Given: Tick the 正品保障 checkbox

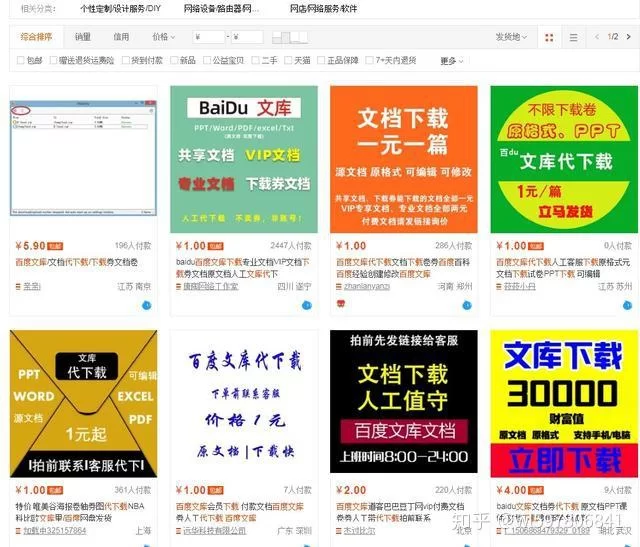Looking at the screenshot, I should [322, 60].
